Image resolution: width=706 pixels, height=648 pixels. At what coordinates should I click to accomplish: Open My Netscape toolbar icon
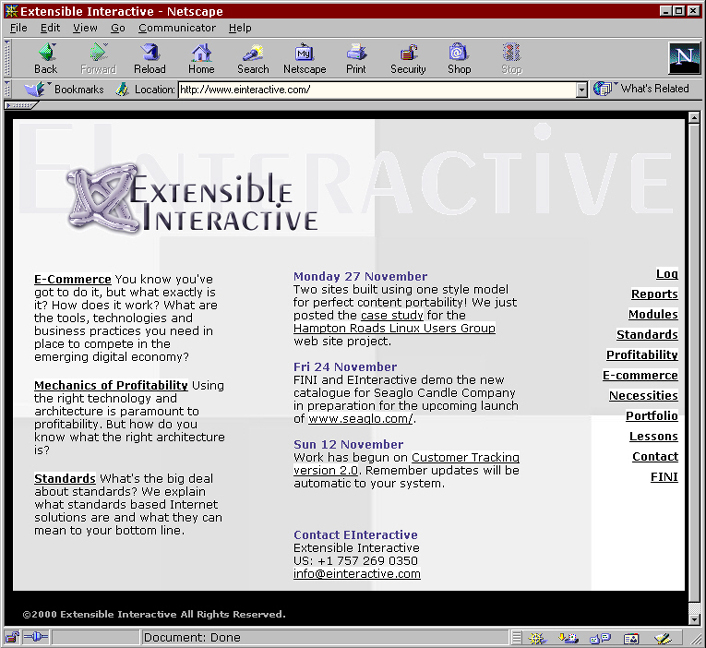click(304, 53)
